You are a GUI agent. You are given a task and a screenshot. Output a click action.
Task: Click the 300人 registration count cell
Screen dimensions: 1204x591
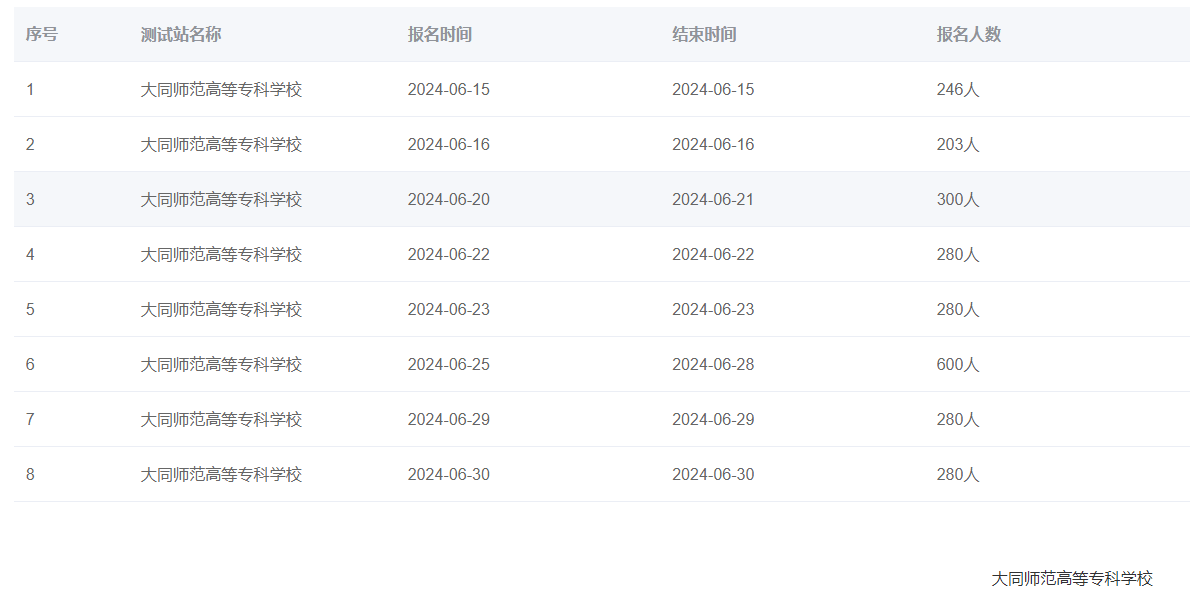(x=958, y=199)
